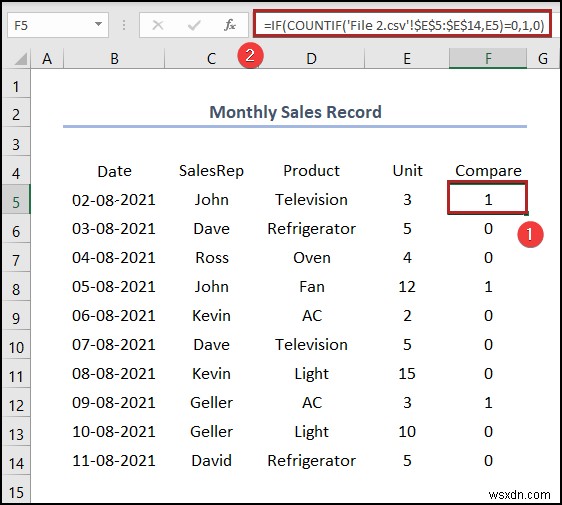Click the Compare column heading cell
Screen dimensions: 562x505
(x=488, y=171)
